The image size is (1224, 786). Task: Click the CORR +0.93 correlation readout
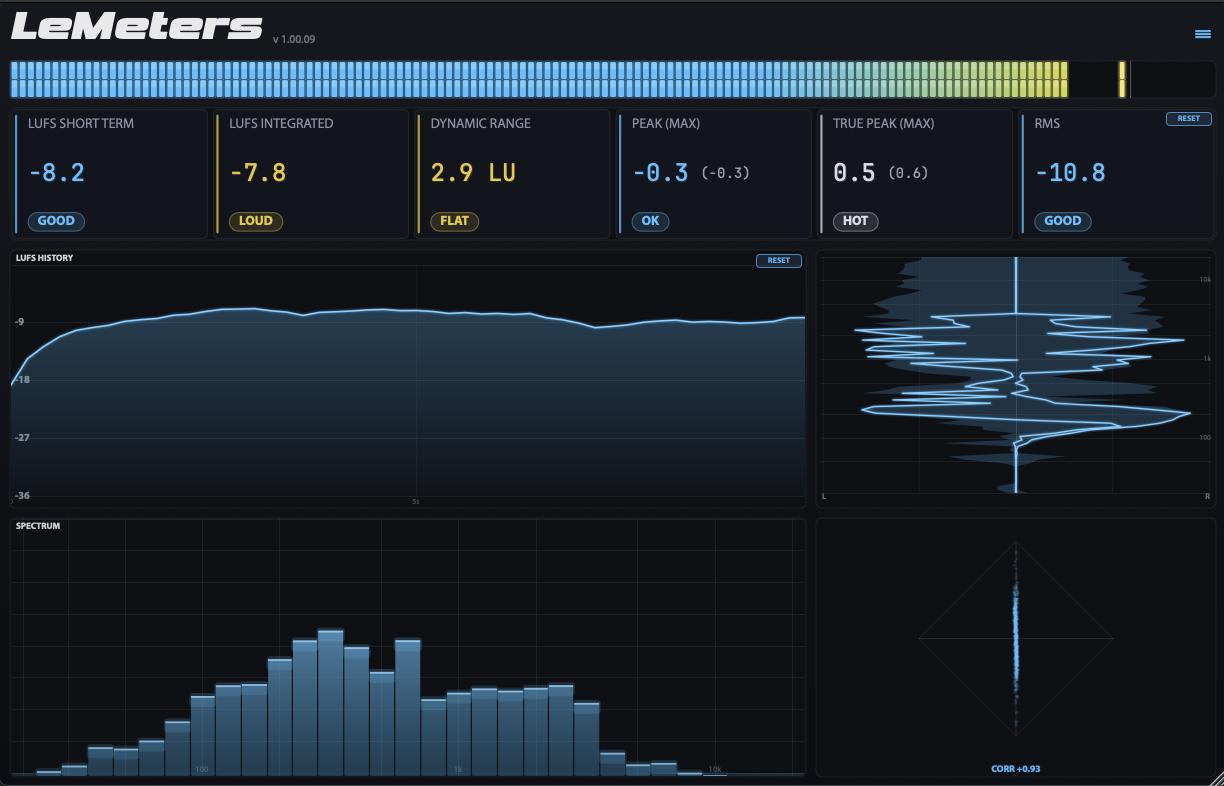coord(1016,769)
